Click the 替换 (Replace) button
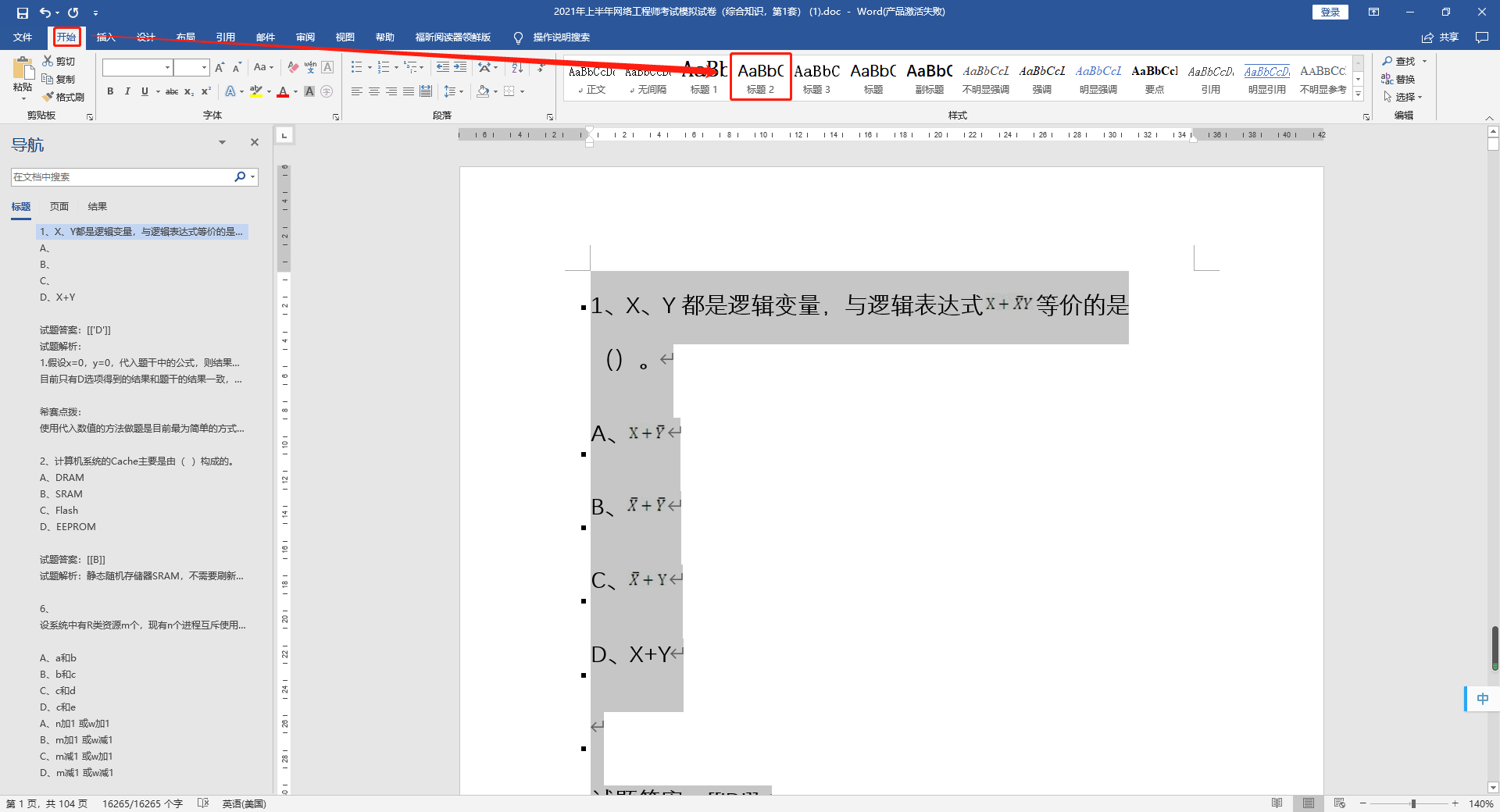 (x=1398, y=79)
